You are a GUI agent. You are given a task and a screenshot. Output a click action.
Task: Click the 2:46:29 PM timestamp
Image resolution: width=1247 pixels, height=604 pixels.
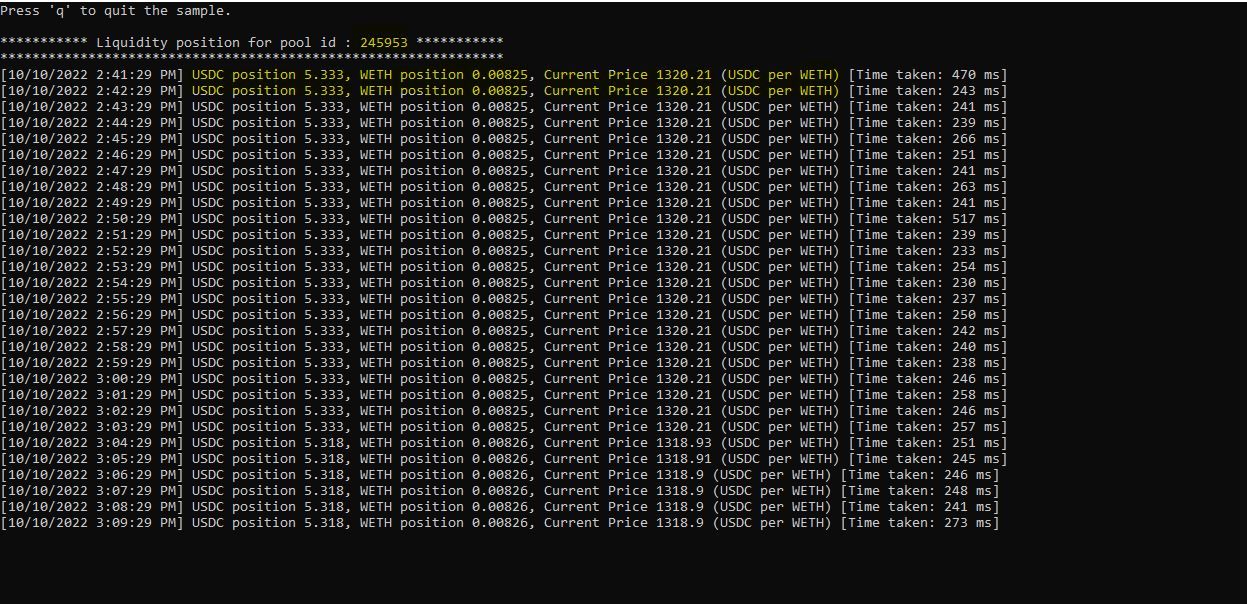coord(92,155)
